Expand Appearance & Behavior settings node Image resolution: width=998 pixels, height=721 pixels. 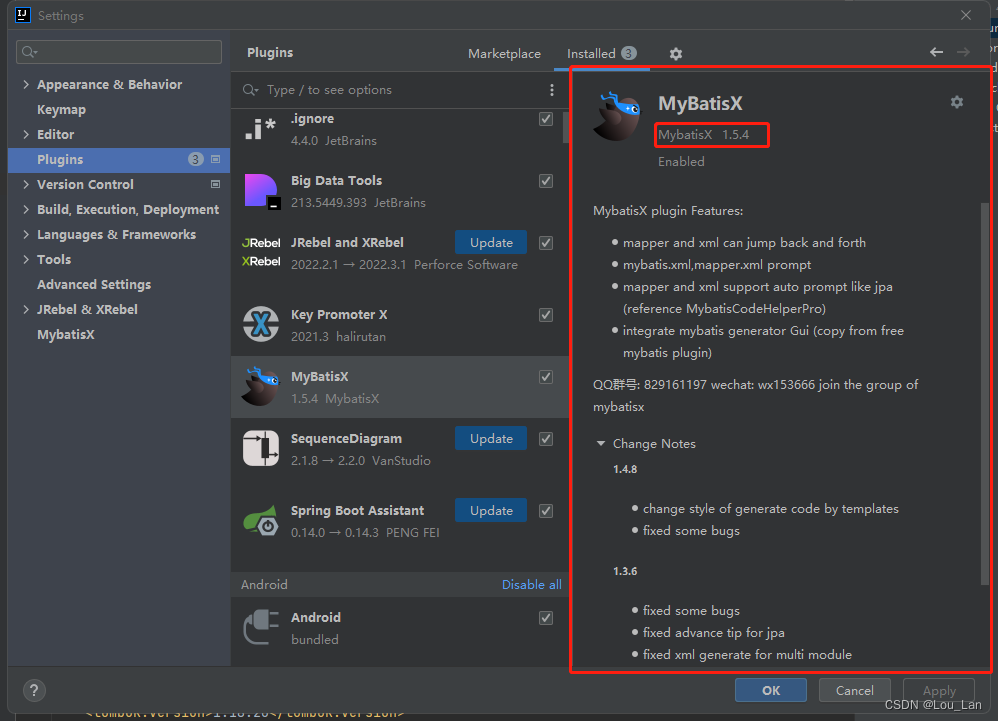tap(26, 84)
